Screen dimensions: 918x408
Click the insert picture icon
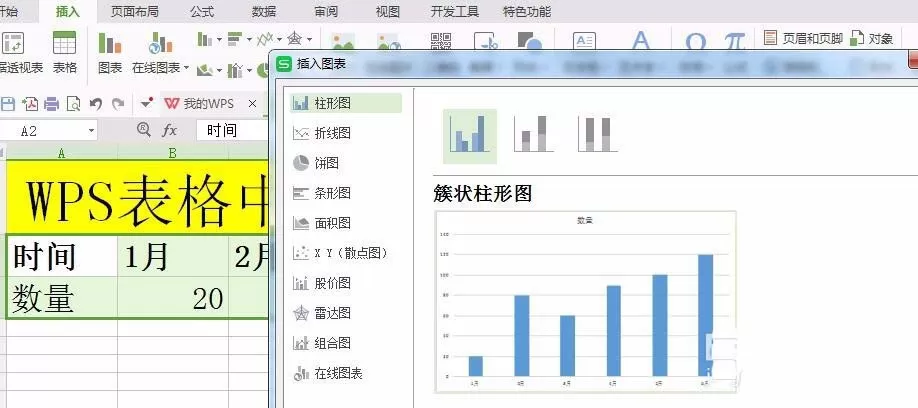pyautogui.click(x=343, y=41)
